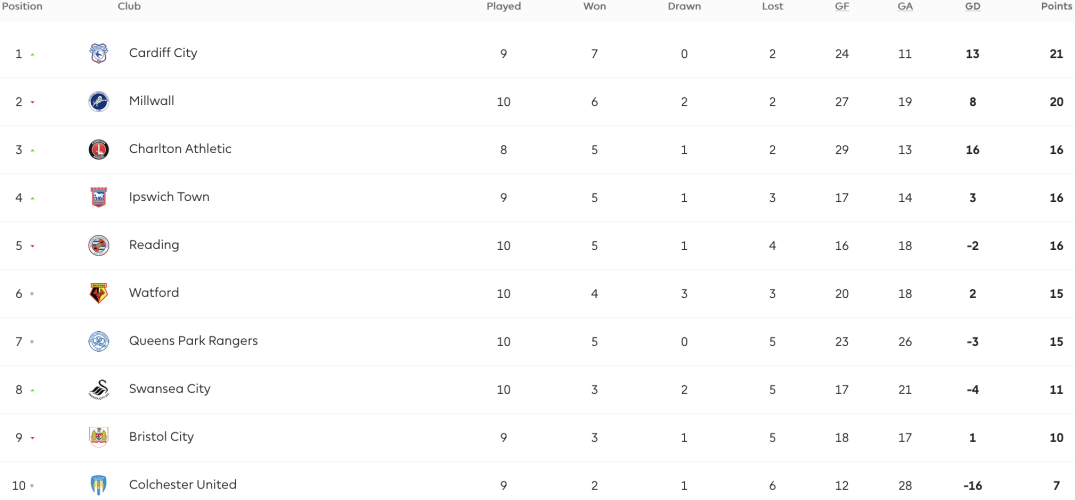The image size is (1075, 500).
Task: Click the Charlton Athletic team name
Action: 180,149
